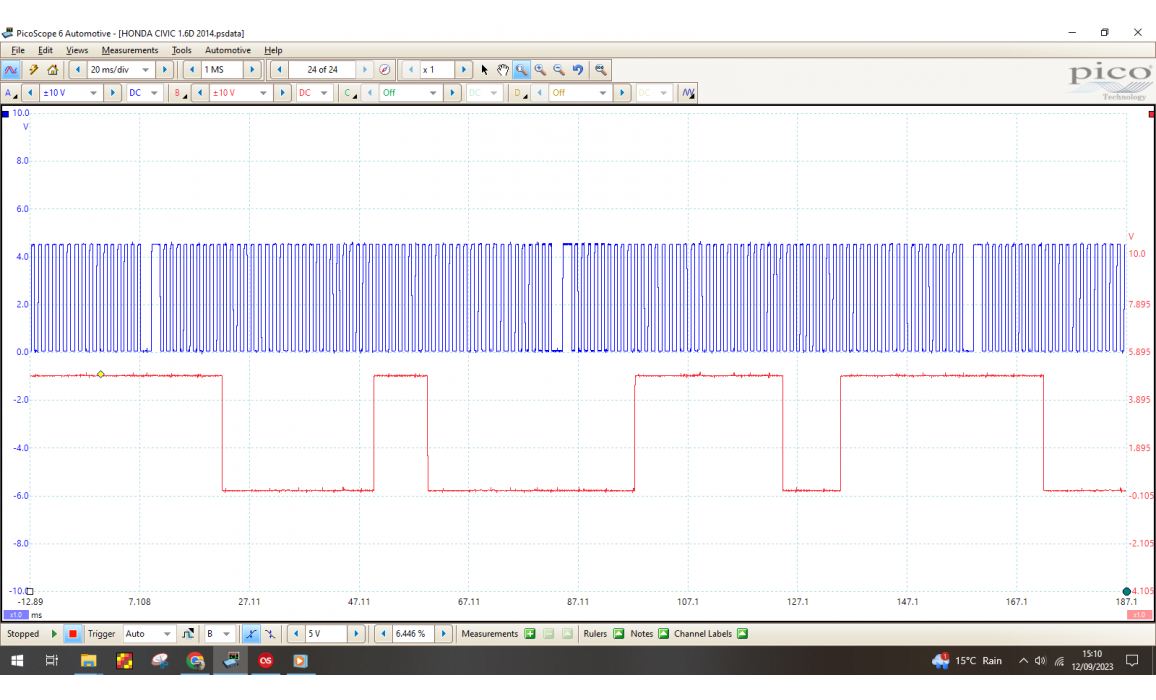1156x700 pixels.
Task: Select the arrow pointer selection tool
Action: point(484,70)
